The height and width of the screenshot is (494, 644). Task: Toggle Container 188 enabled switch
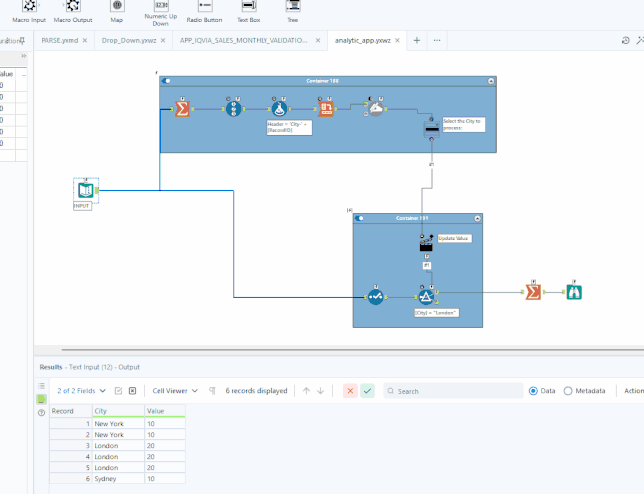point(166,81)
